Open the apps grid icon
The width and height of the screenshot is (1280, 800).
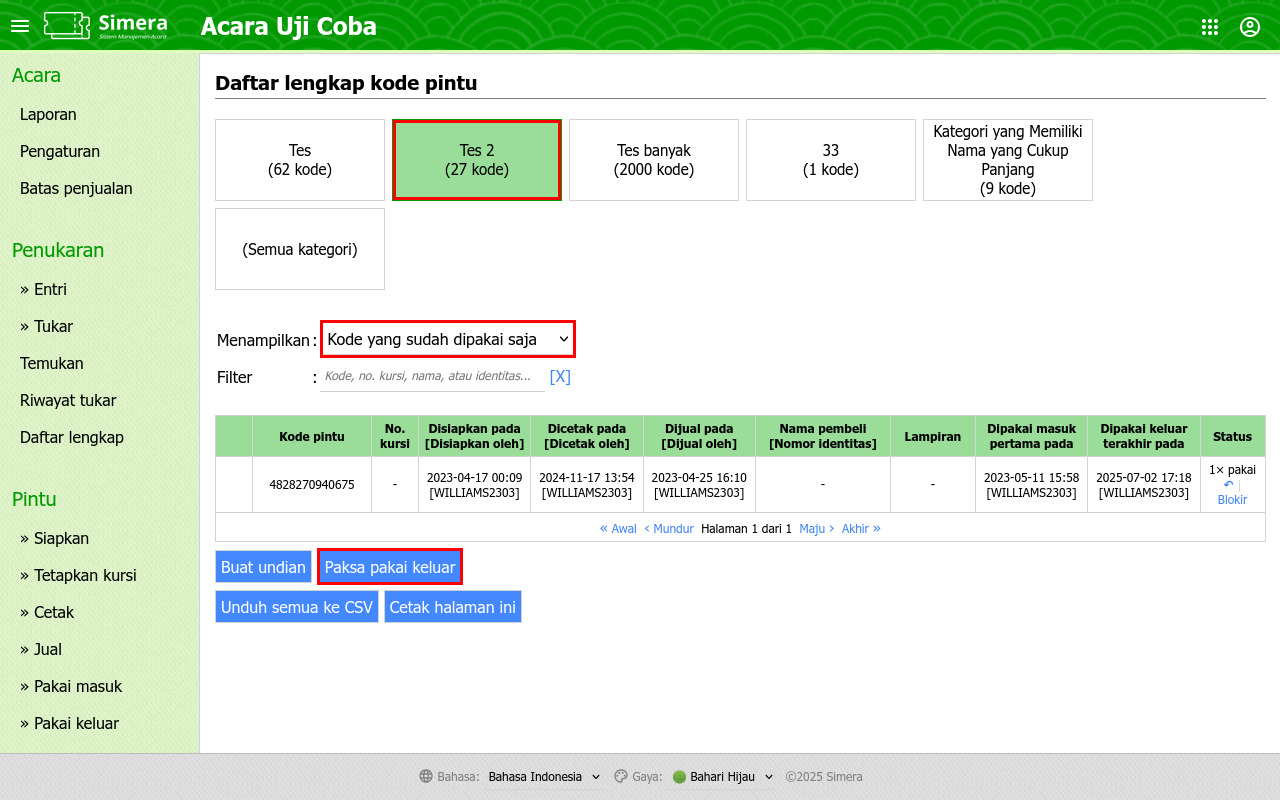pyautogui.click(x=1210, y=27)
